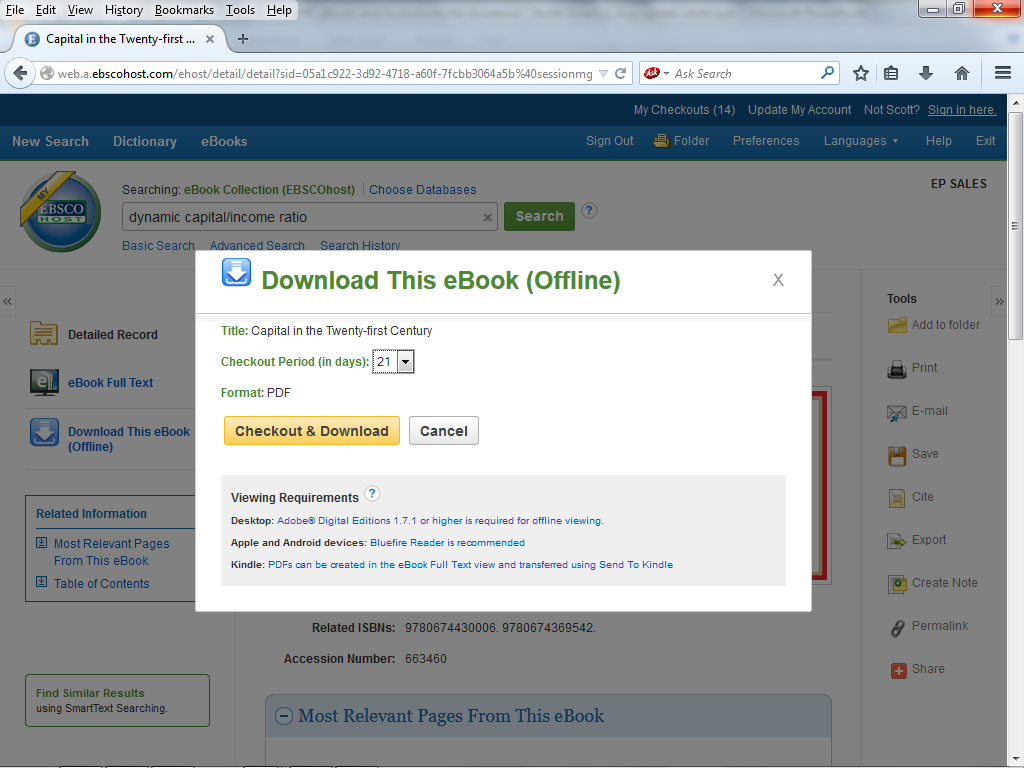Open Search History link

pyautogui.click(x=360, y=246)
